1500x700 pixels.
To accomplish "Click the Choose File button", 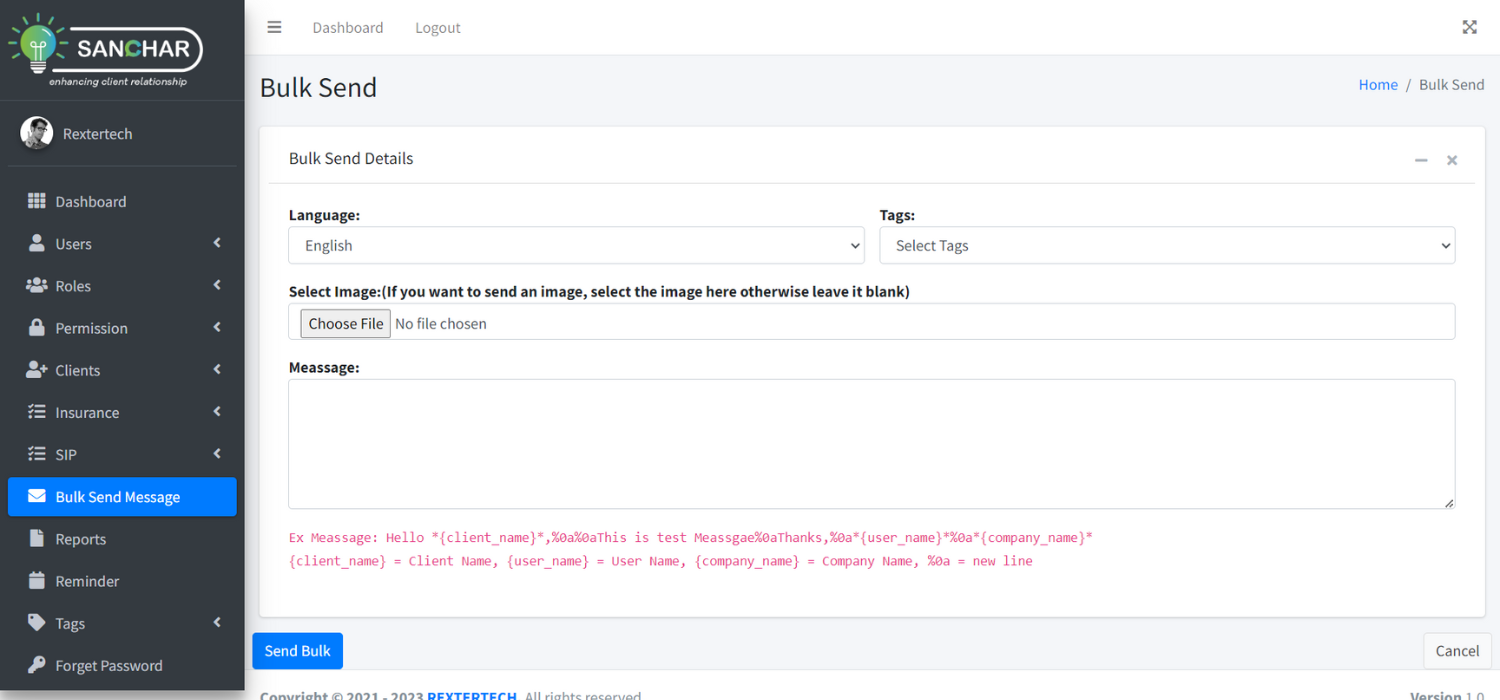I will click(x=346, y=323).
